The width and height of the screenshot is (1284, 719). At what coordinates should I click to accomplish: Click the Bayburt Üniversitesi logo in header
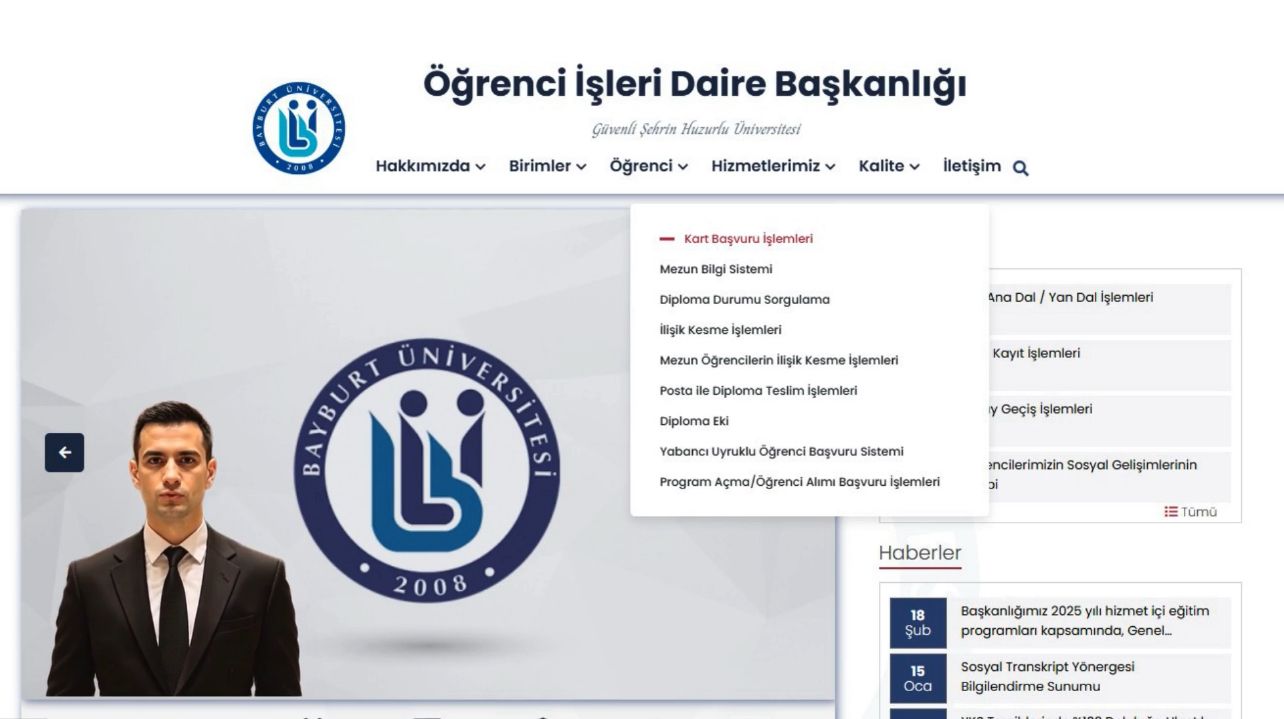coord(298,128)
